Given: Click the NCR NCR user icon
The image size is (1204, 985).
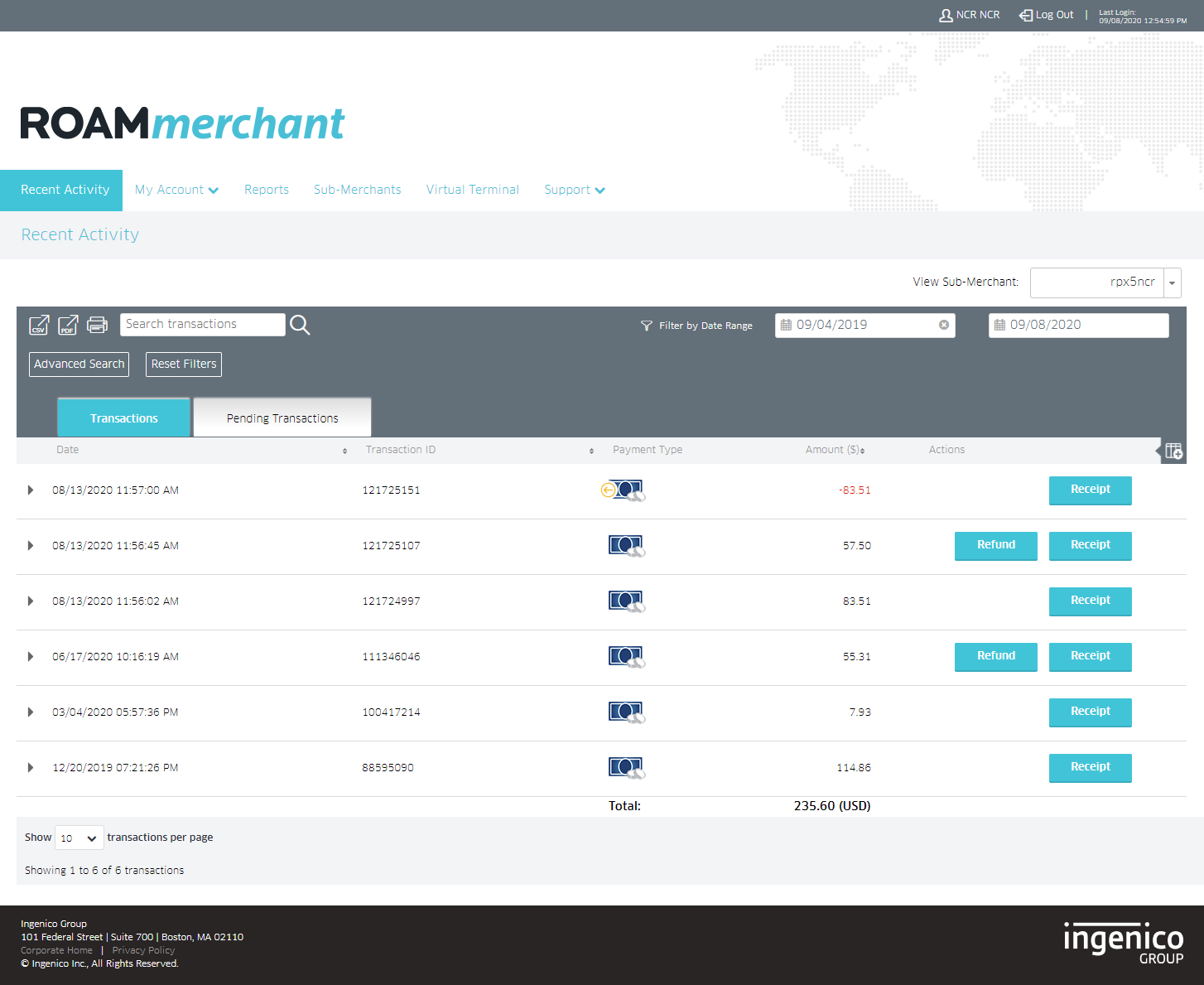Looking at the screenshot, I should pyautogui.click(x=946, y=15).
